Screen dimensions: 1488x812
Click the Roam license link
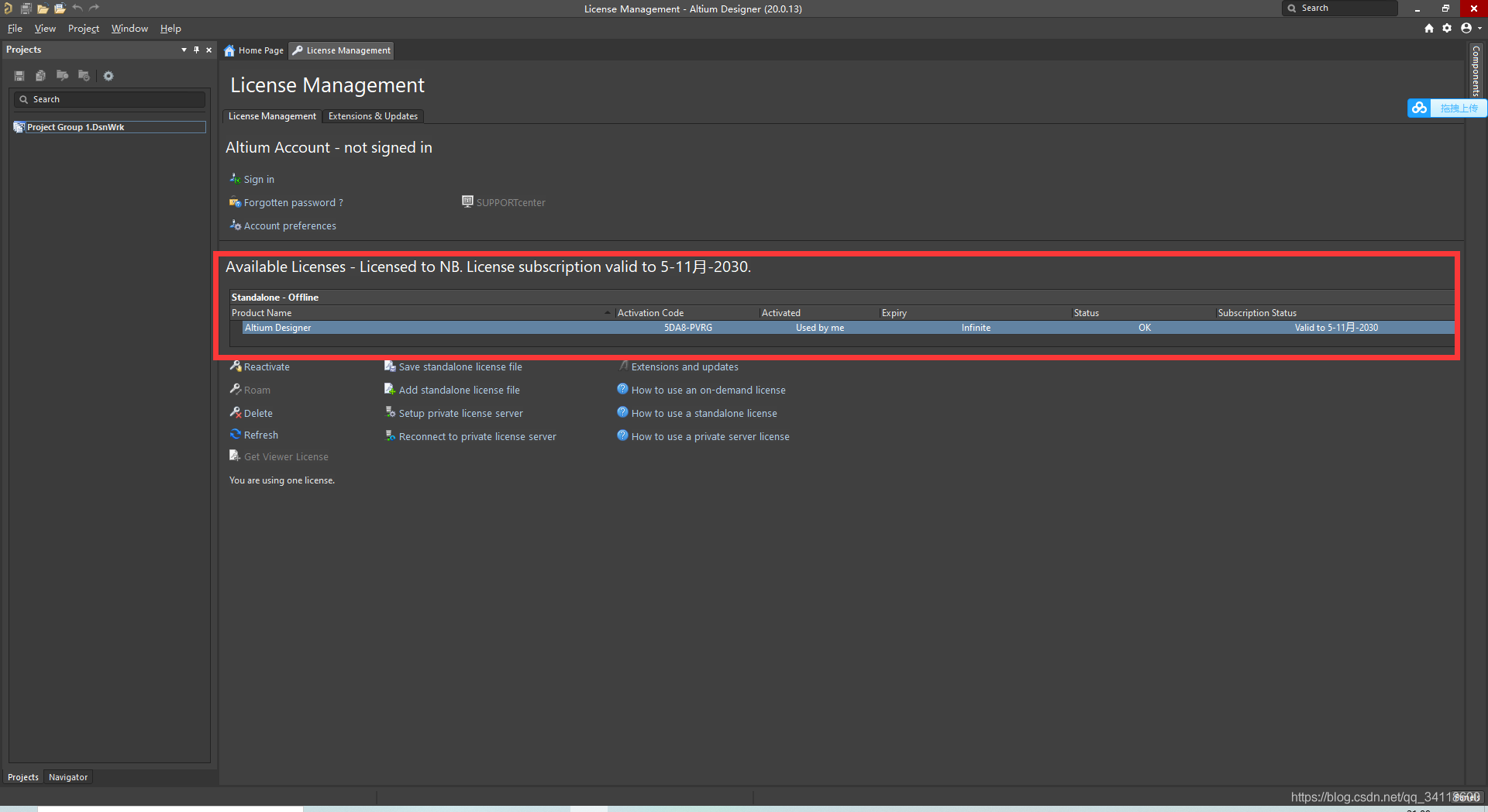(x=257, y=391)
